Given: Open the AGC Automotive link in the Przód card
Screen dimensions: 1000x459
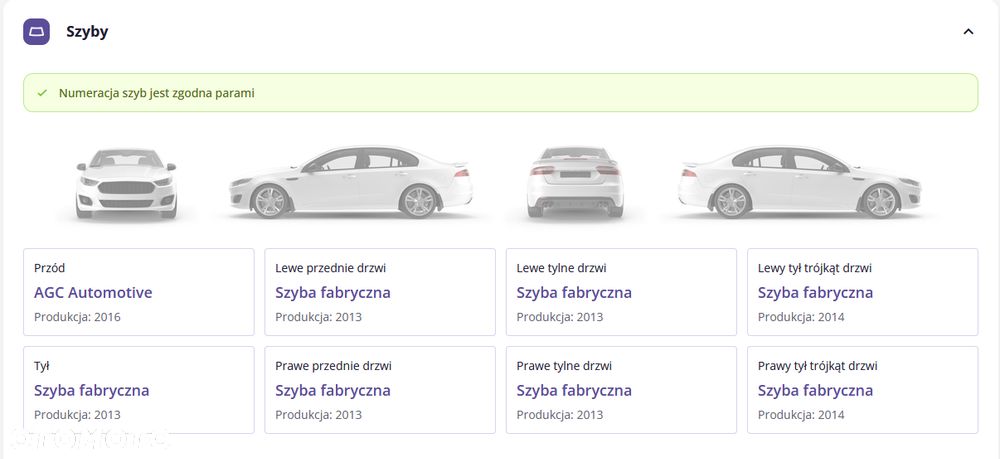Looking at the screenshot, I should coord(93,293).
